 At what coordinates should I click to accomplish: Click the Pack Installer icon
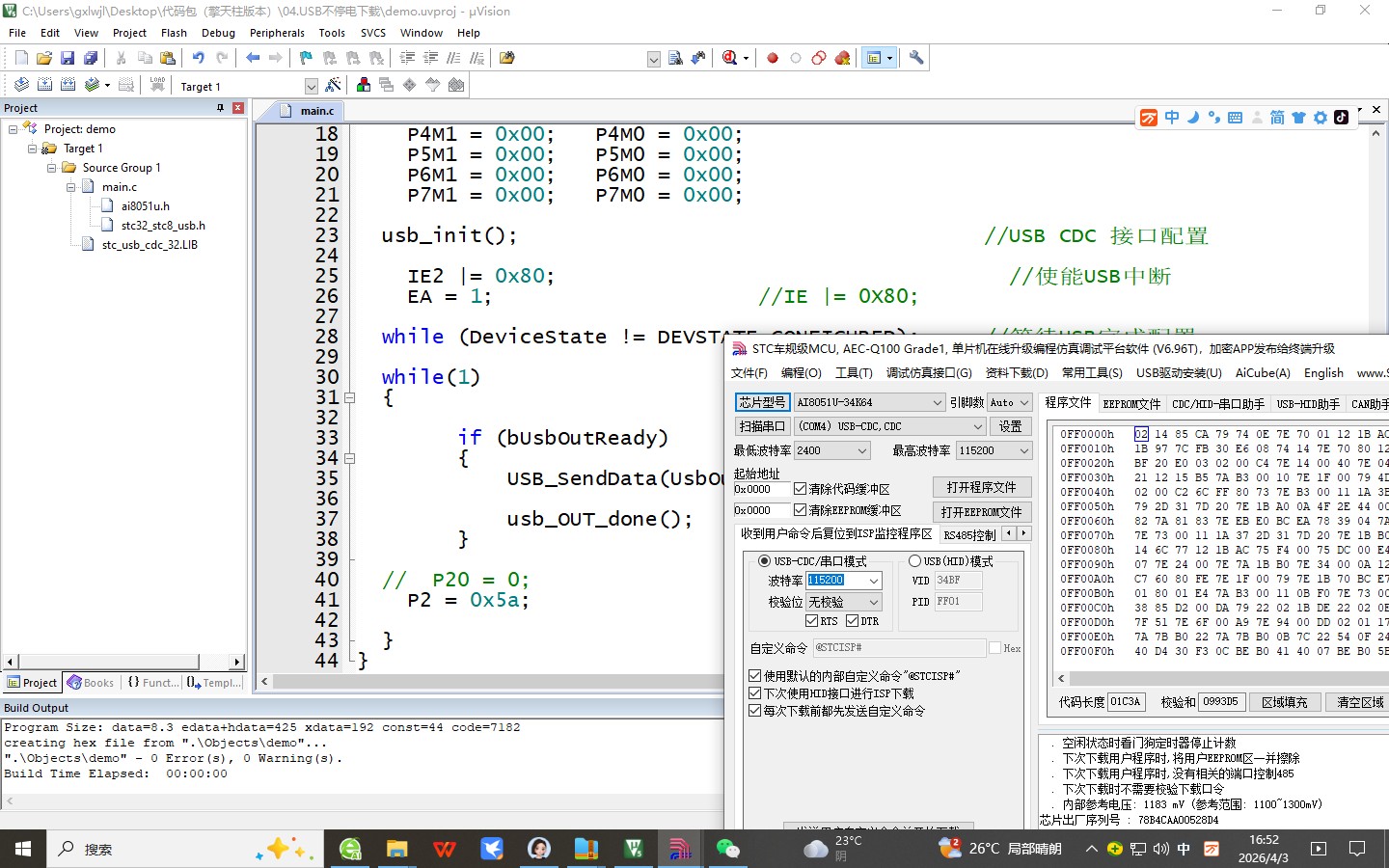pyautogui.click(x=456, y=85)
